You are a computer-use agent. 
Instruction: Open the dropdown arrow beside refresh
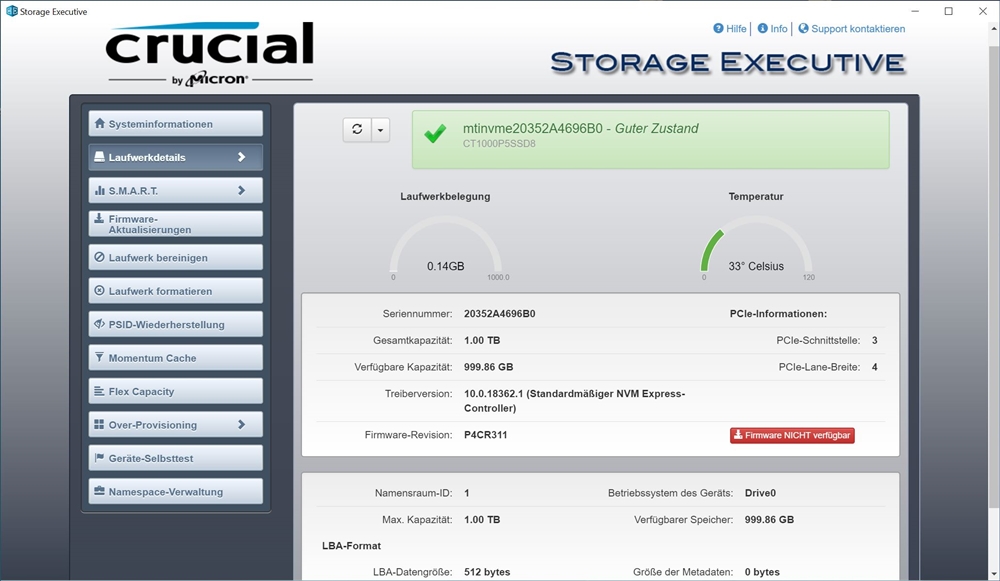point(380,130)
